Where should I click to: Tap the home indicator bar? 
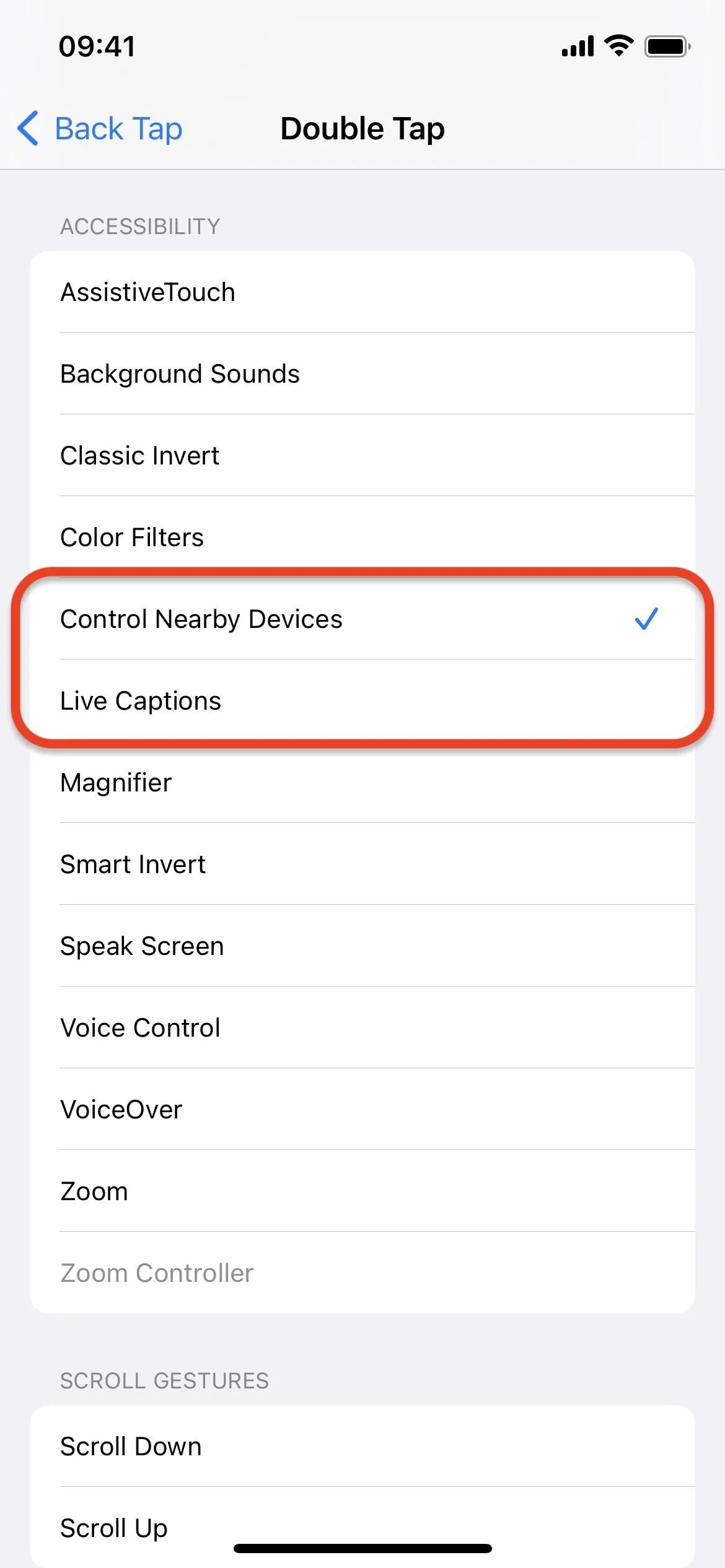click(362, 1548)
